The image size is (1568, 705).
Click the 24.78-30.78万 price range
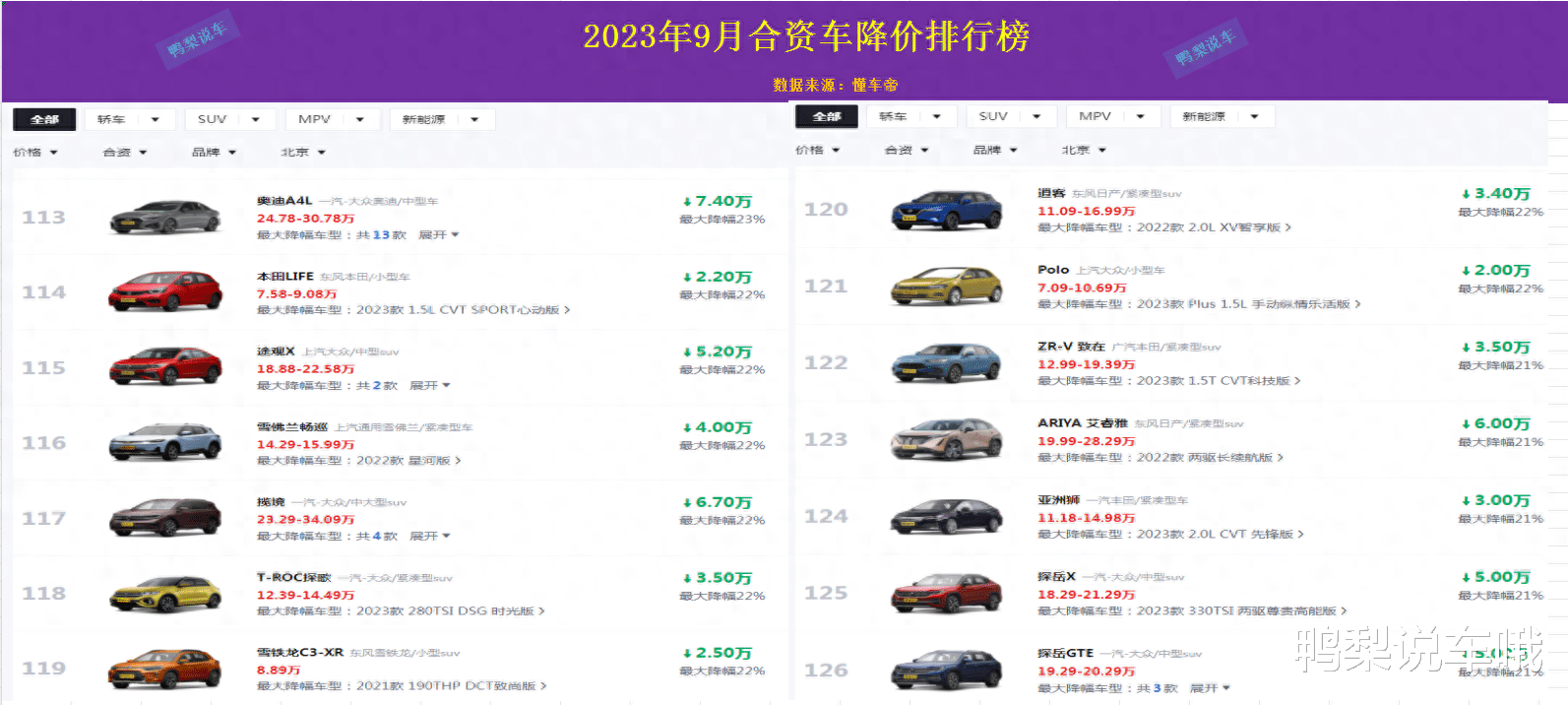point(305,219)
